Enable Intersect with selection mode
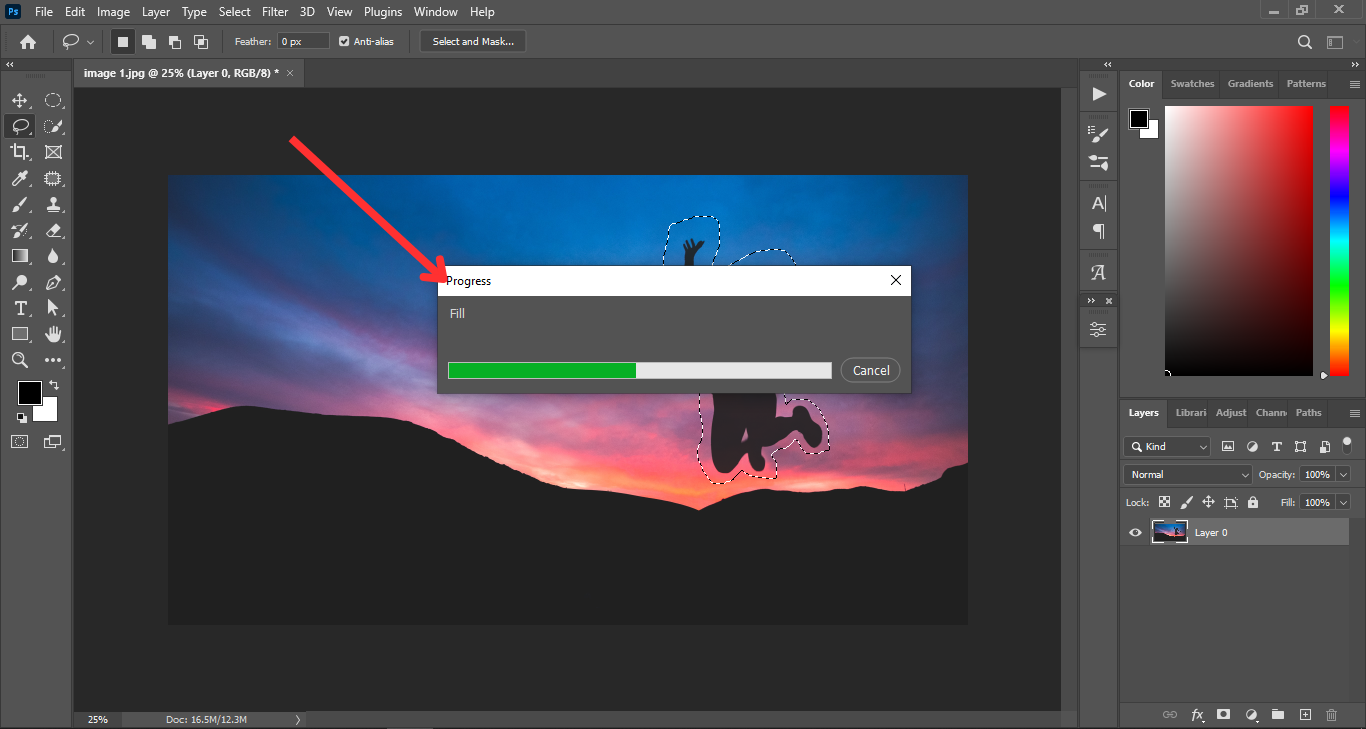The height and width of the screenshot is (729, 1366). click(x=201, y=42)
